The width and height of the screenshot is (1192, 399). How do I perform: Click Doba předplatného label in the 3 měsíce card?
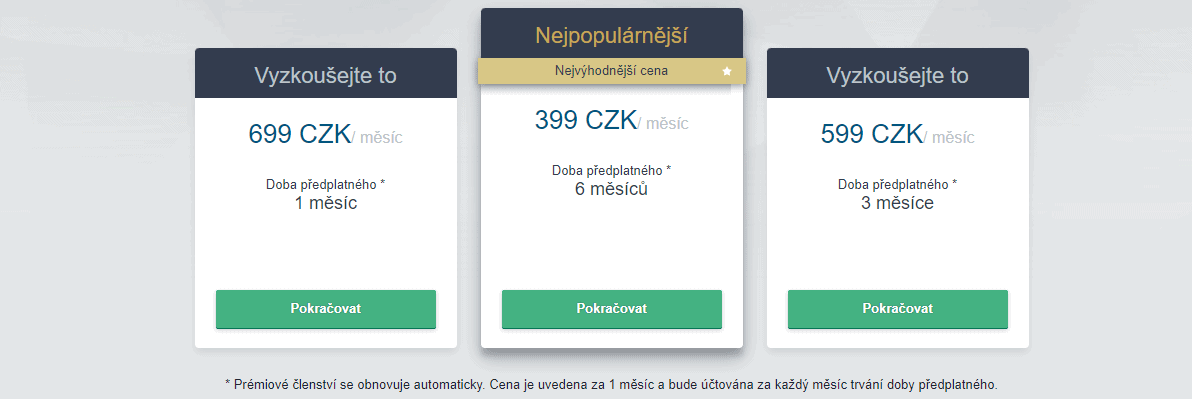898,185
